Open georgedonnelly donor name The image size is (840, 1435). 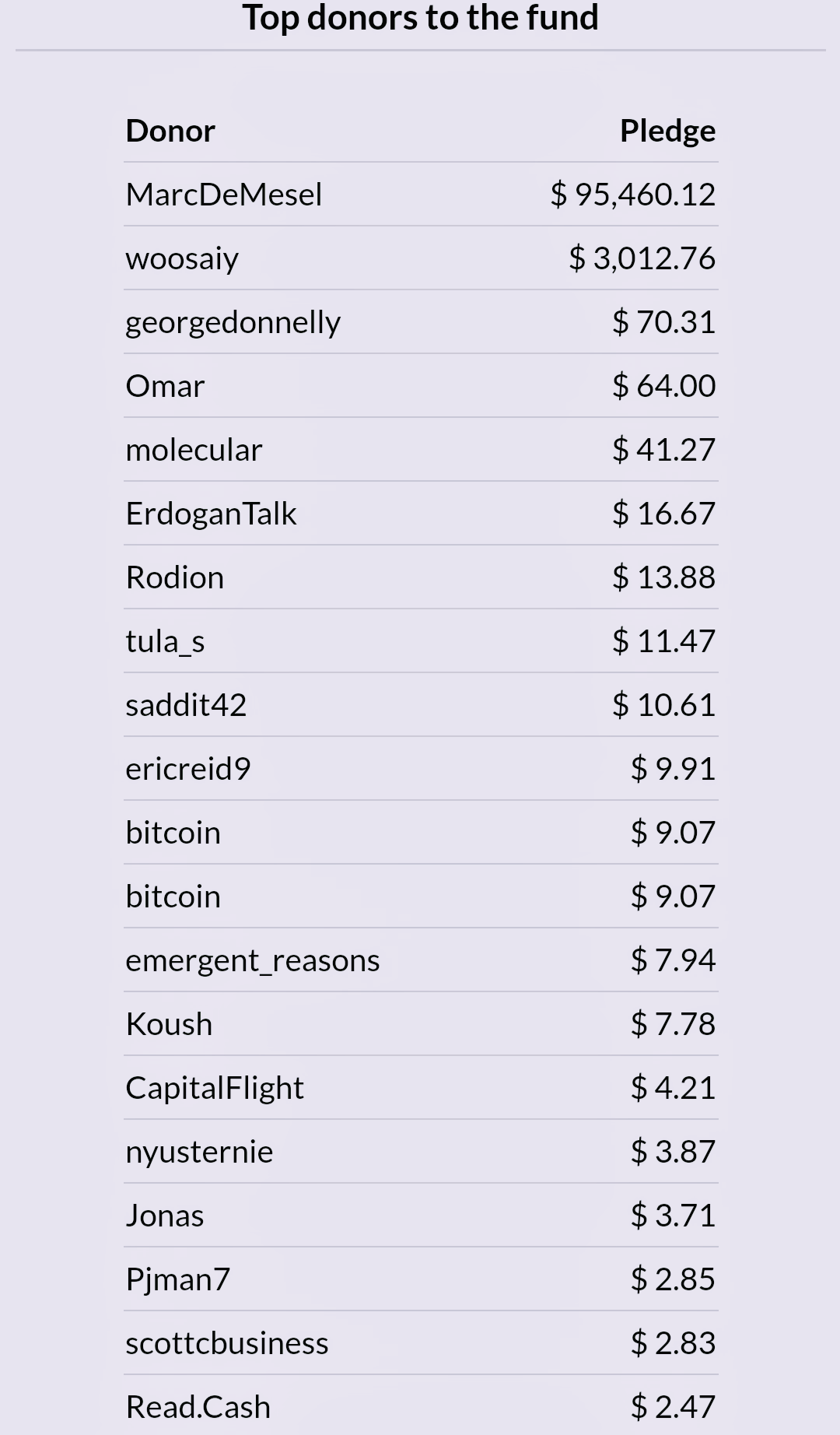[233, 322]
